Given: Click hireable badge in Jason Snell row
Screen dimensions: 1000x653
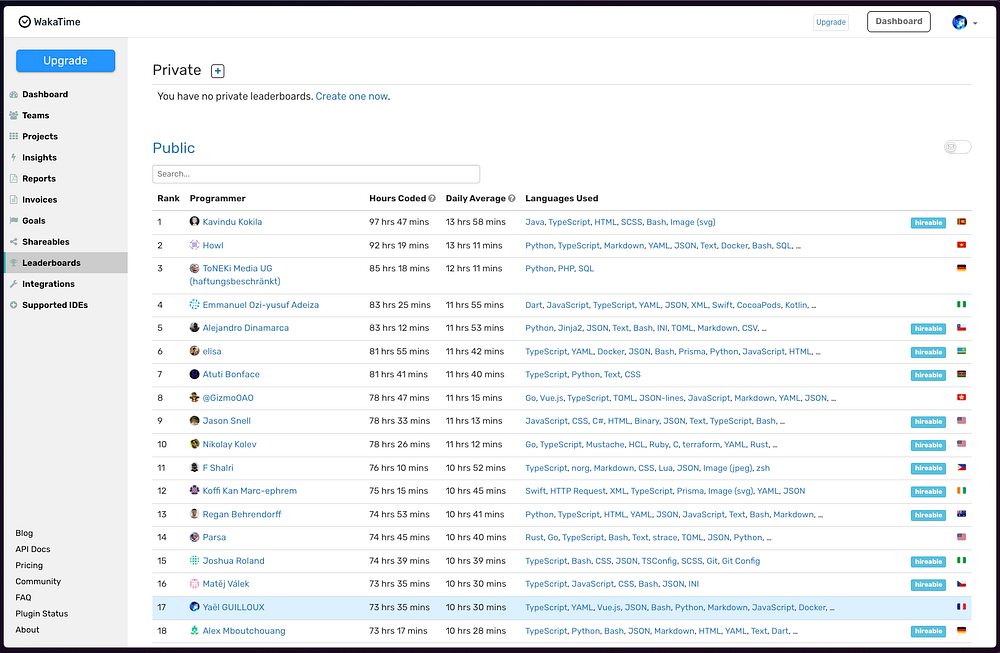Looking at the screenshot, I should [928, 422].
